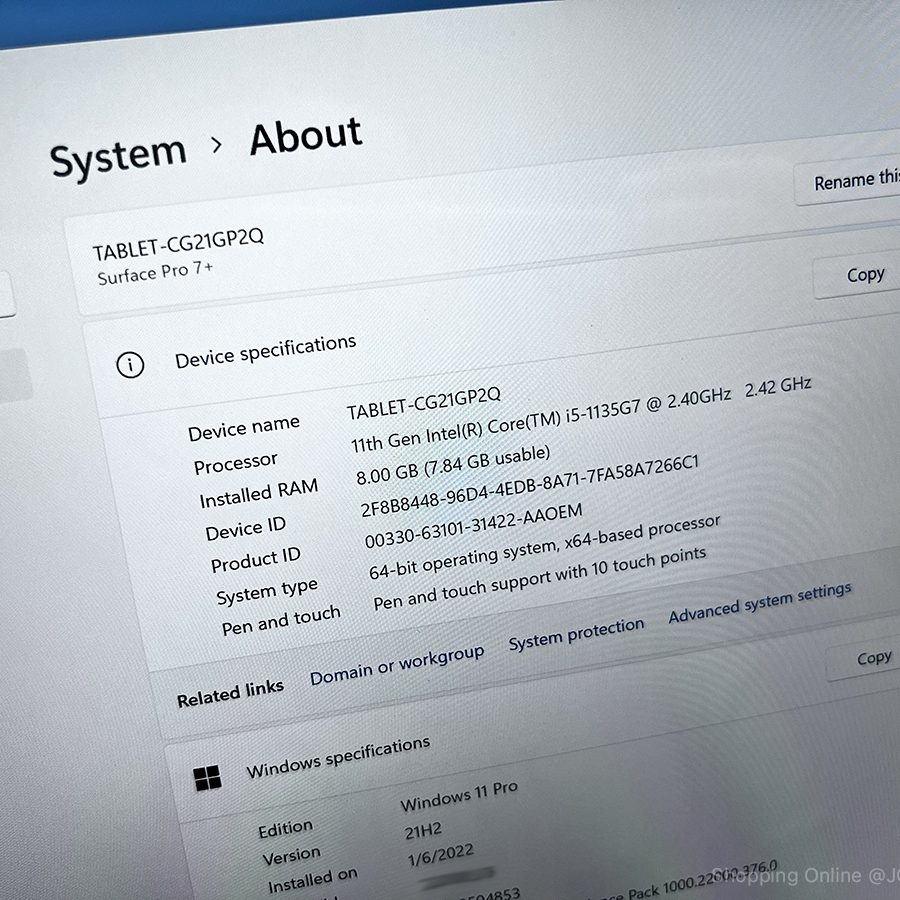Select the Device ID value 2F8B8448-96D4-4EDB
Viewport: 900px width, 900px height.
click(529, 487)
